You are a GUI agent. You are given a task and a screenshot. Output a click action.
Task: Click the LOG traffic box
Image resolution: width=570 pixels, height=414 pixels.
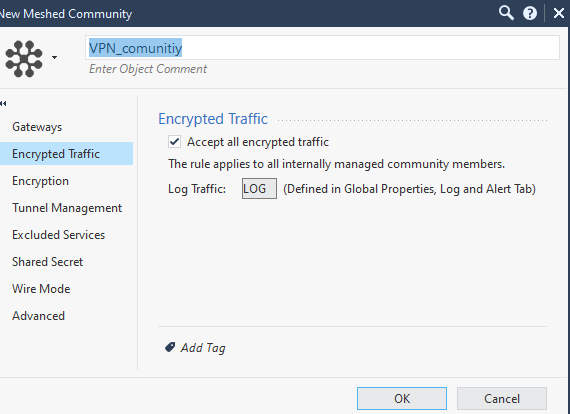(259, 189)
